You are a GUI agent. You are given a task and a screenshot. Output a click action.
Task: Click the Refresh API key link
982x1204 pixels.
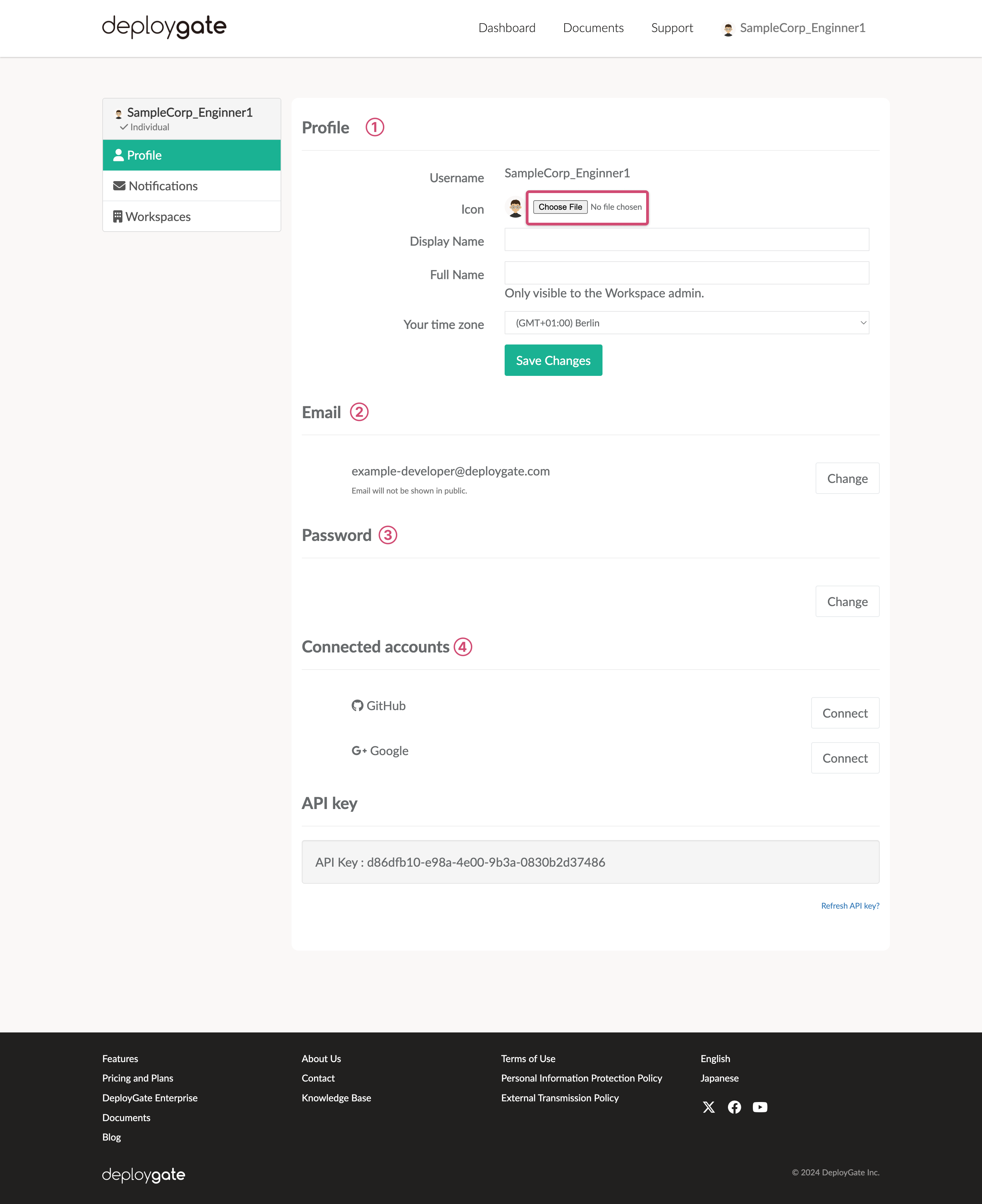[850, 906]
